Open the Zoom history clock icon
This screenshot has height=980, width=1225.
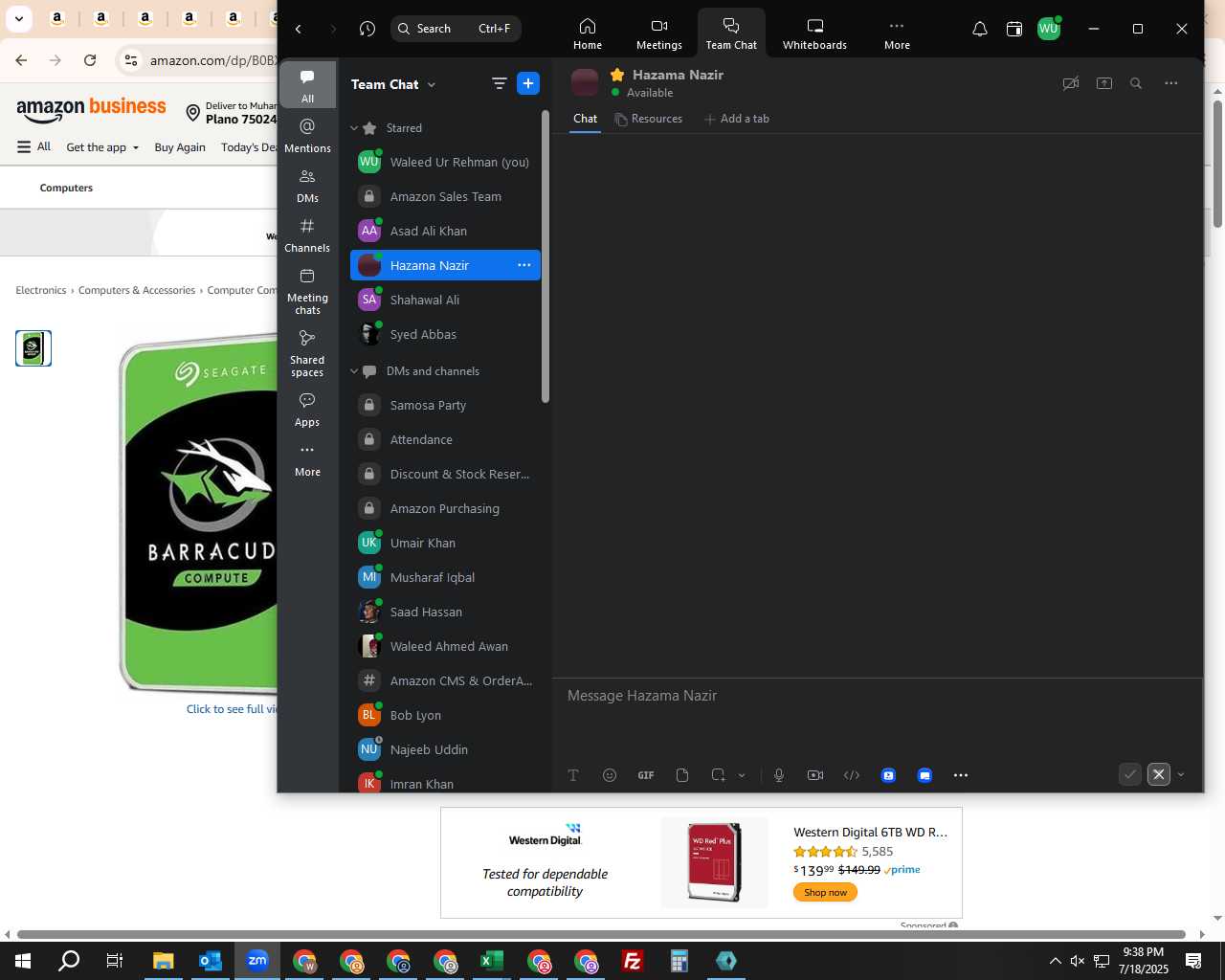click(367, 29)
